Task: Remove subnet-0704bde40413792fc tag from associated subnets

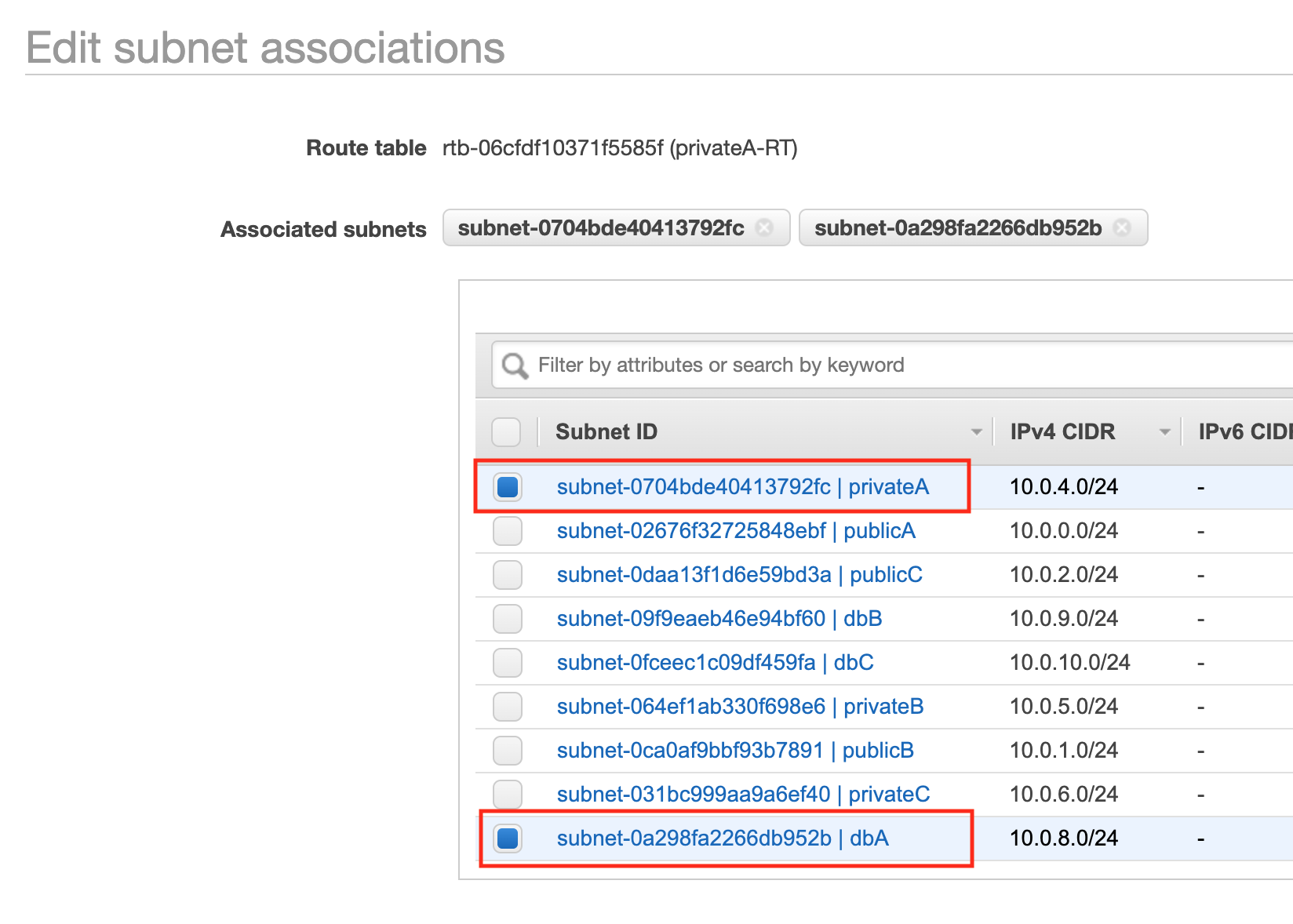Action: click(764, 227)
